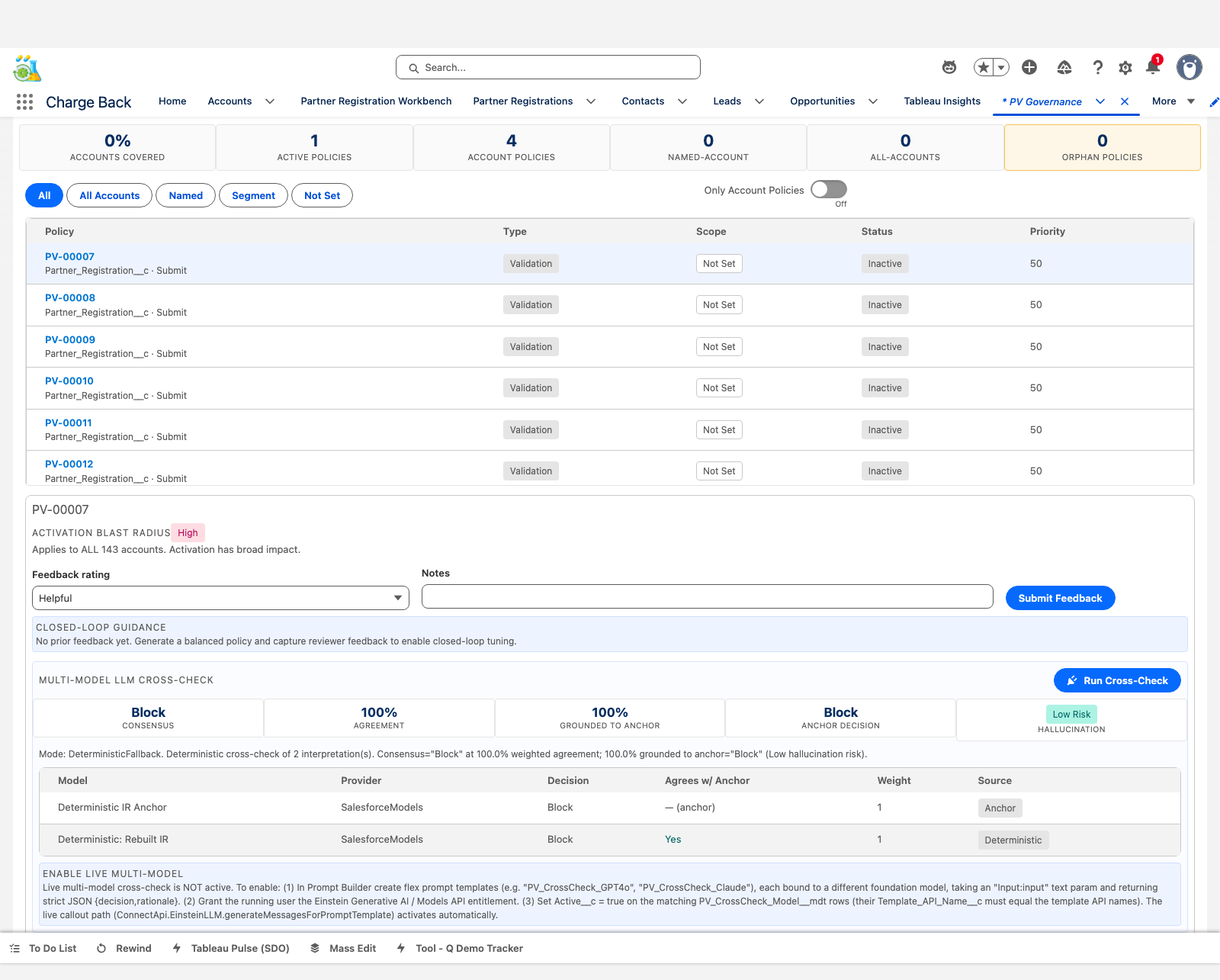Select the Named filter pill
This screenshot has height=980, width=1220.
(186, 195)
